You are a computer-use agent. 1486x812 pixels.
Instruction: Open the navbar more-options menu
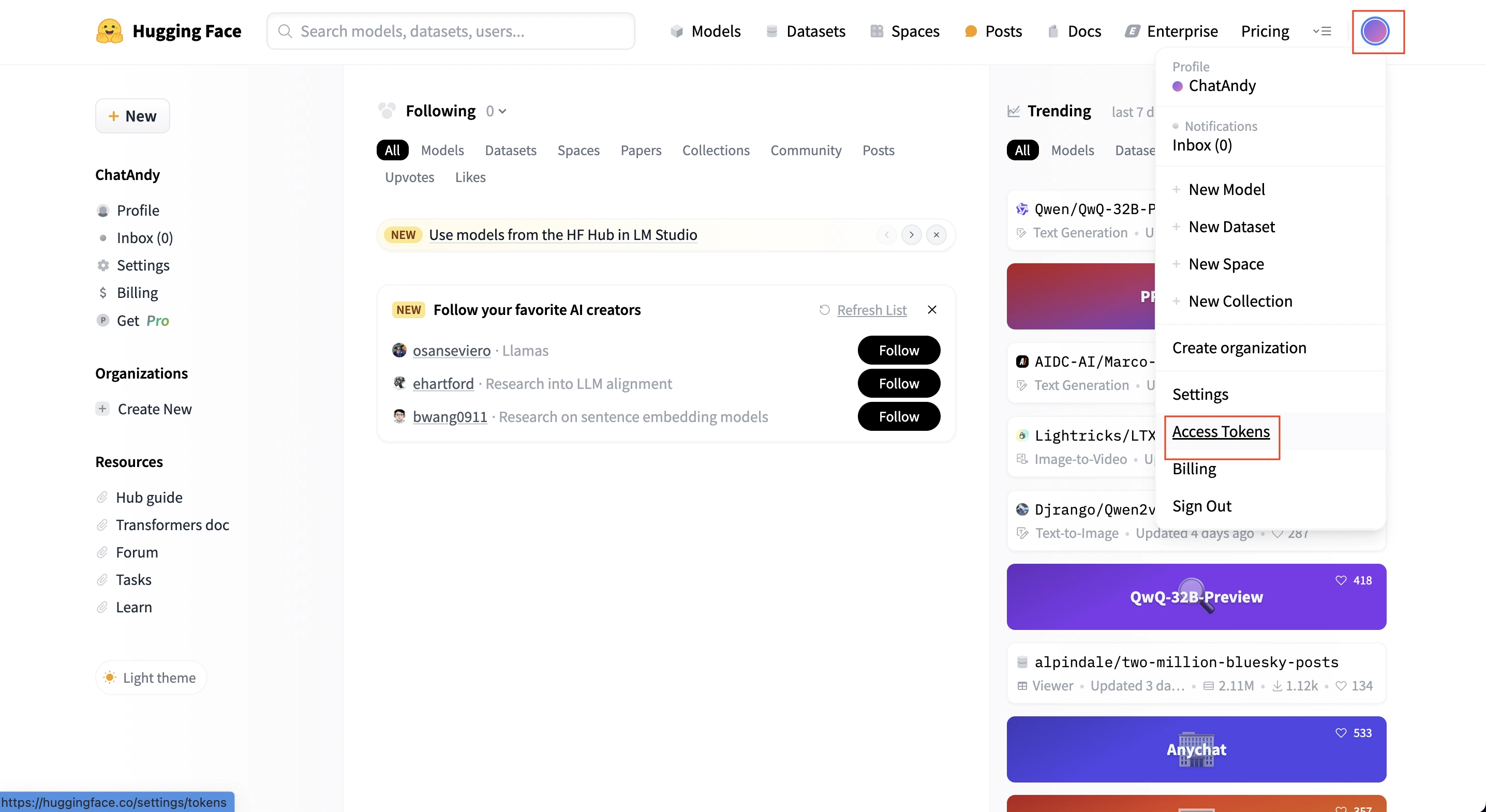pos(1321,31)
